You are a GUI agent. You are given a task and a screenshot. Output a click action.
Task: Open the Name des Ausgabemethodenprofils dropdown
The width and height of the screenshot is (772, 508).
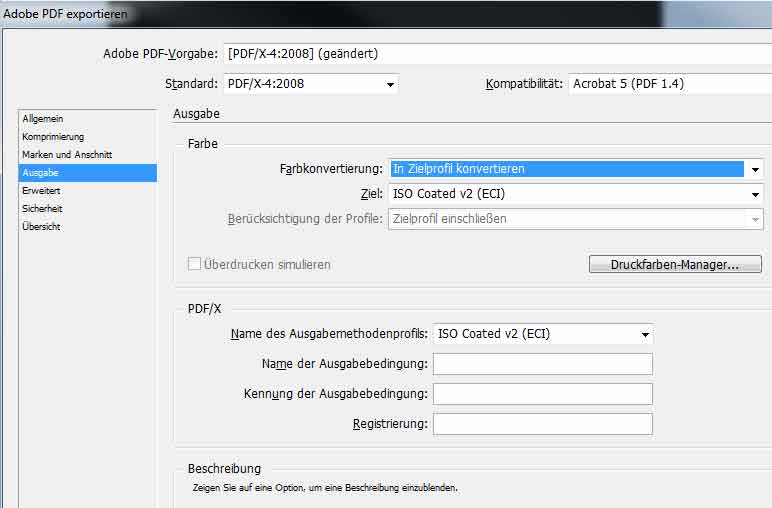543,334
